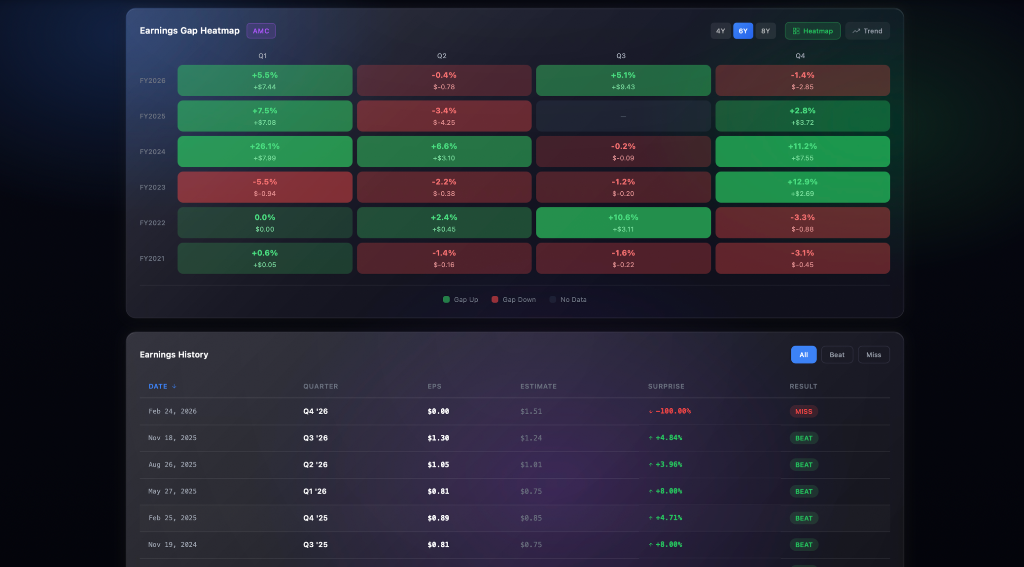Viewport: 1024px width, 567px height.
Task: Open FY2026 Q1 cell showing +5.5%
Action: click(x=264, y=80)
